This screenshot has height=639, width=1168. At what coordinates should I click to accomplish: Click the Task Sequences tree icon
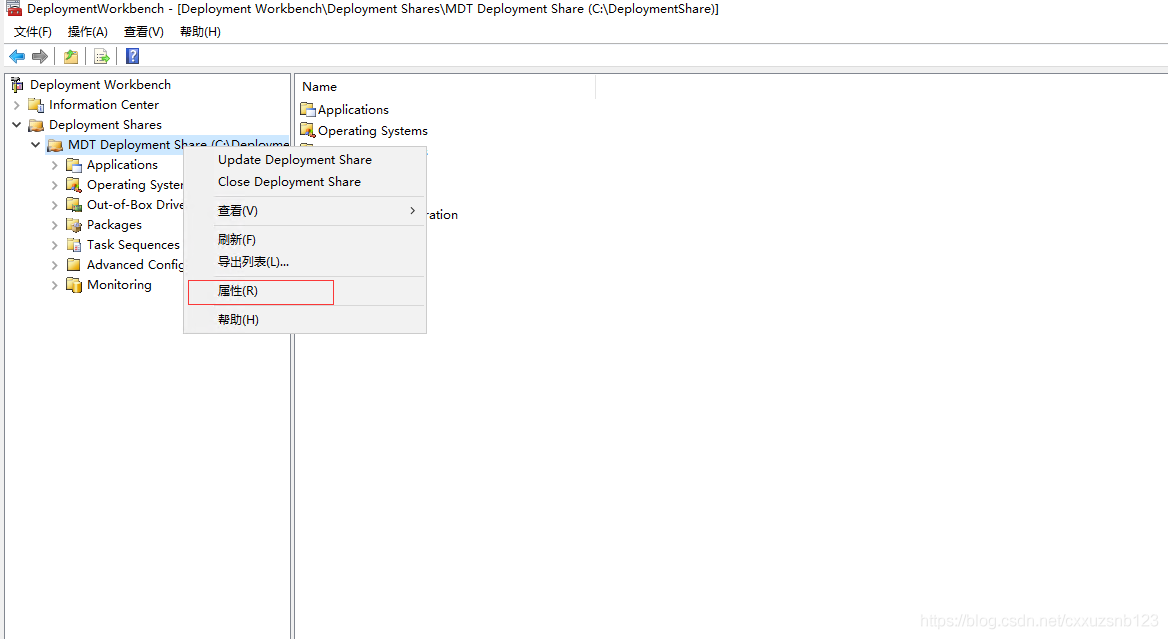[74, 244]
